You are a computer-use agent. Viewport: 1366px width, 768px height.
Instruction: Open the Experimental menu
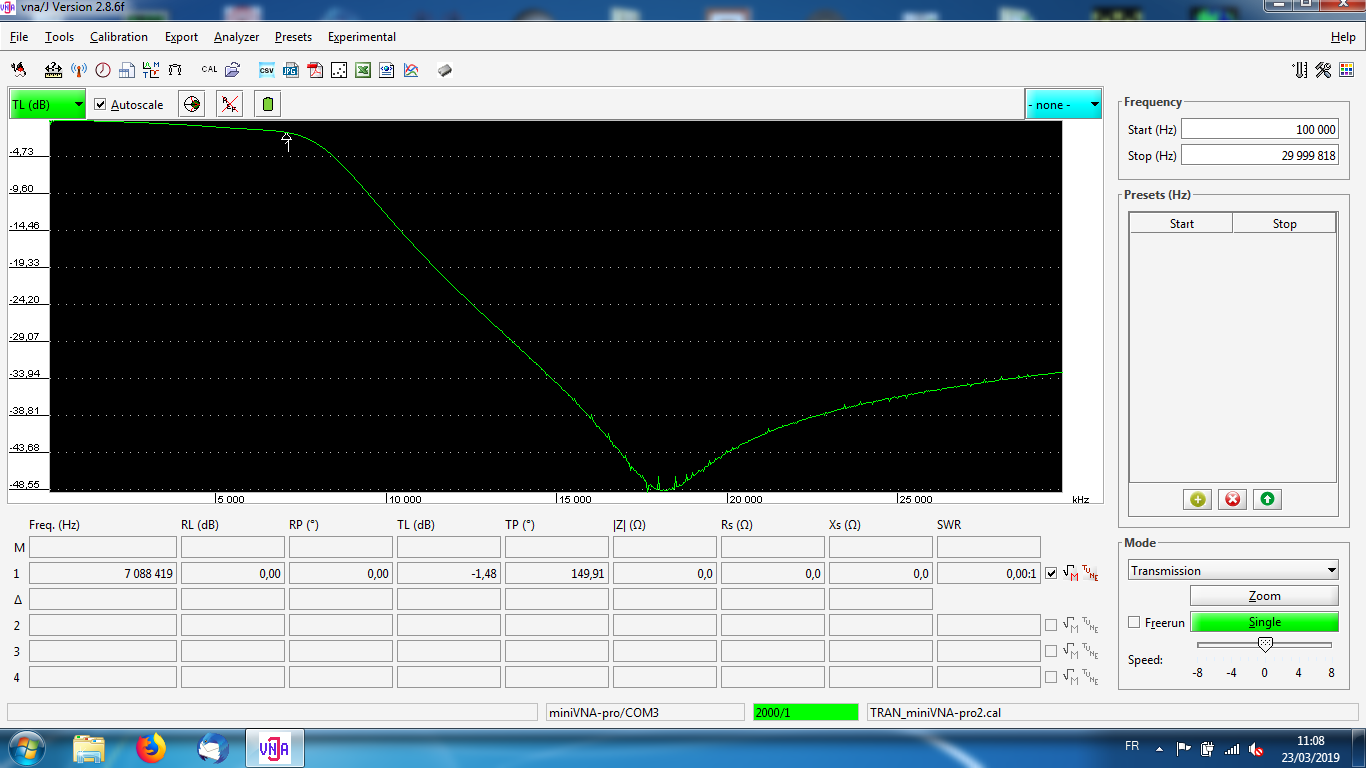(x=362, y=37)
